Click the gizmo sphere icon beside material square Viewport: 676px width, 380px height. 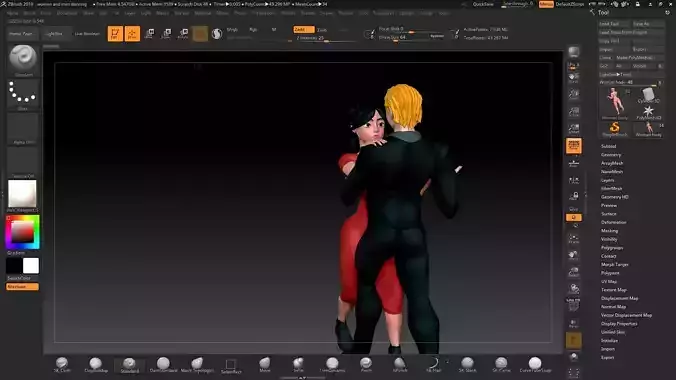217,34
